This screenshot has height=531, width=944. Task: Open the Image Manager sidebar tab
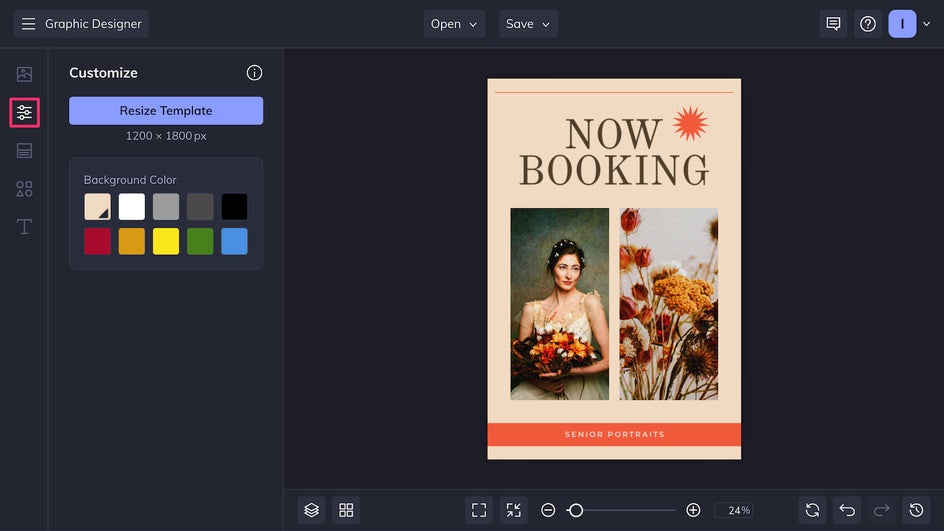[x=24, y=74]
